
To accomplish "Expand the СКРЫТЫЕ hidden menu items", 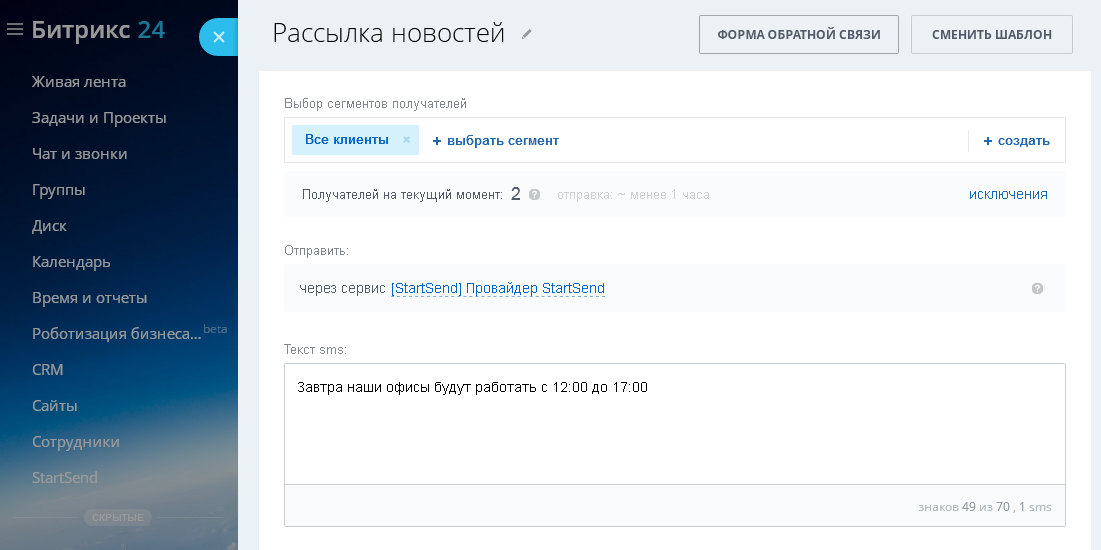I will (118, 517).
